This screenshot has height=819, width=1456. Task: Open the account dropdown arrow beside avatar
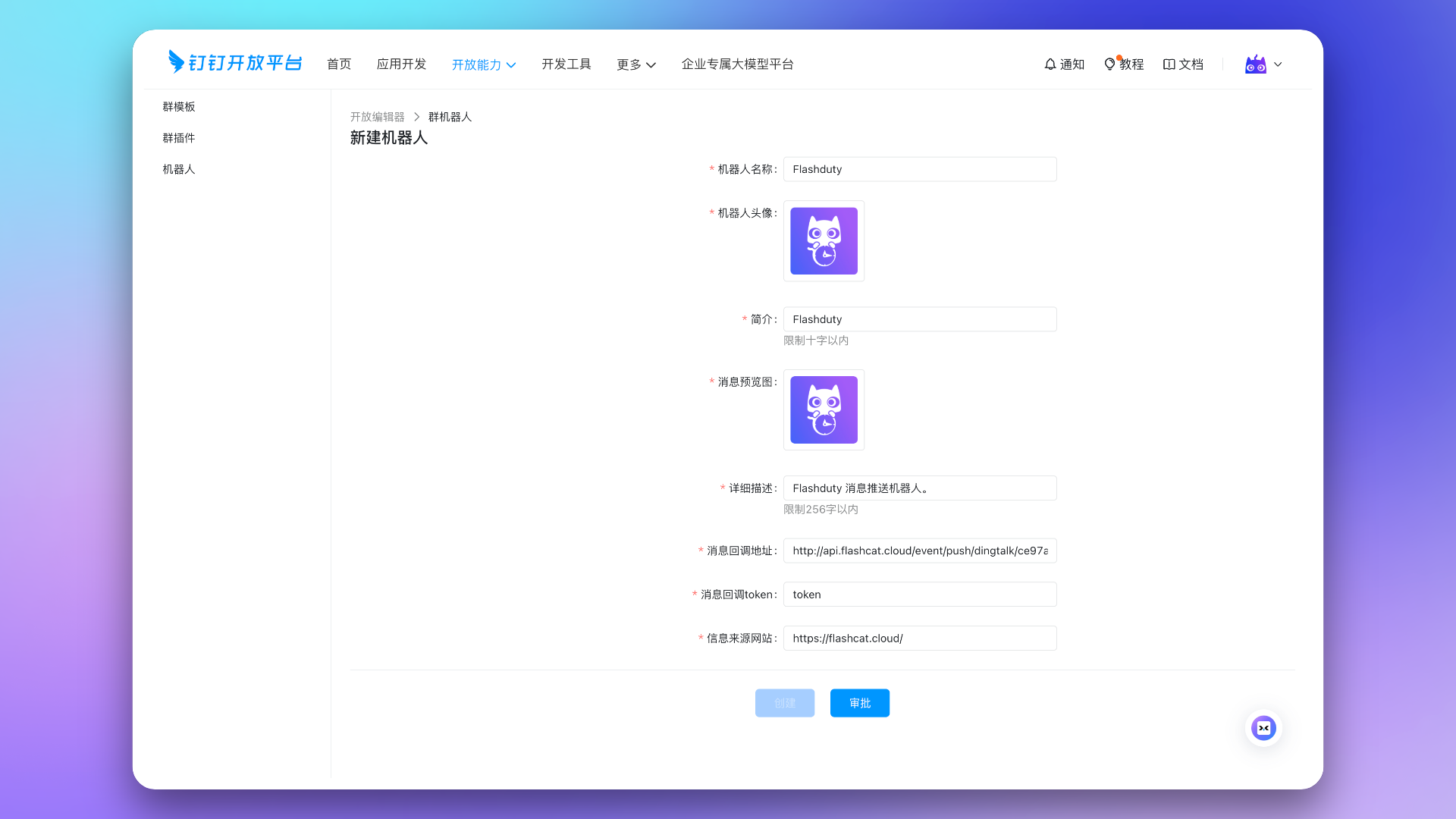point(1278,64)
